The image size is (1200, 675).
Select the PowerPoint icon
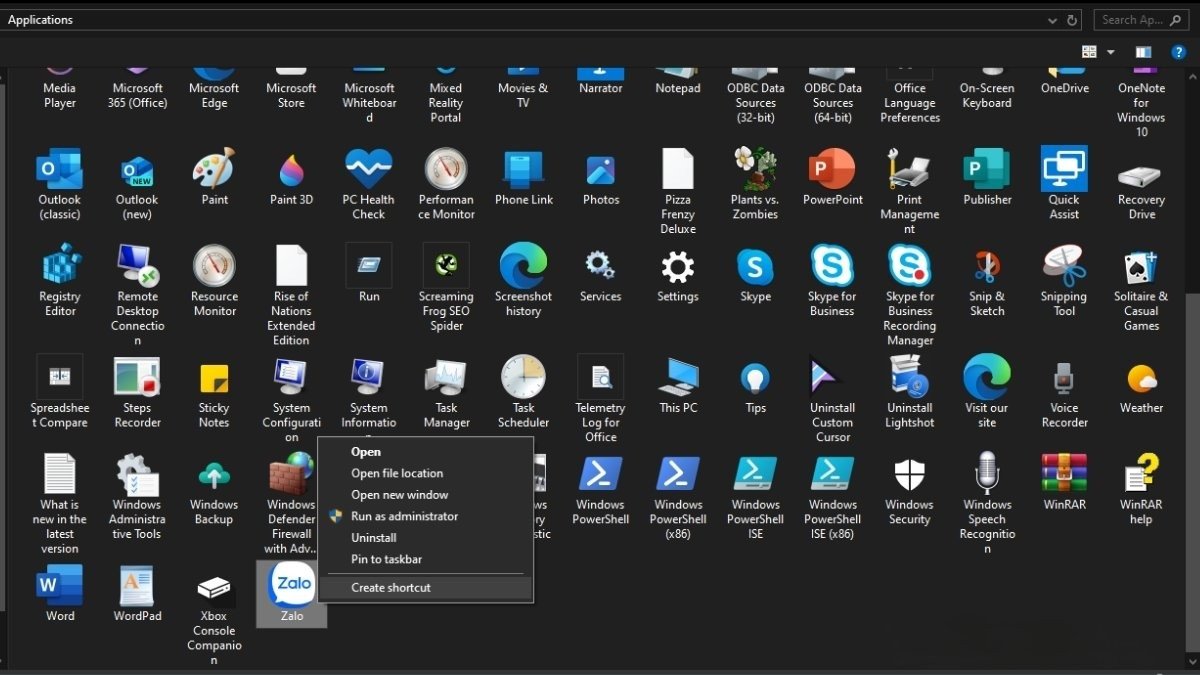[x=832, y=170]
